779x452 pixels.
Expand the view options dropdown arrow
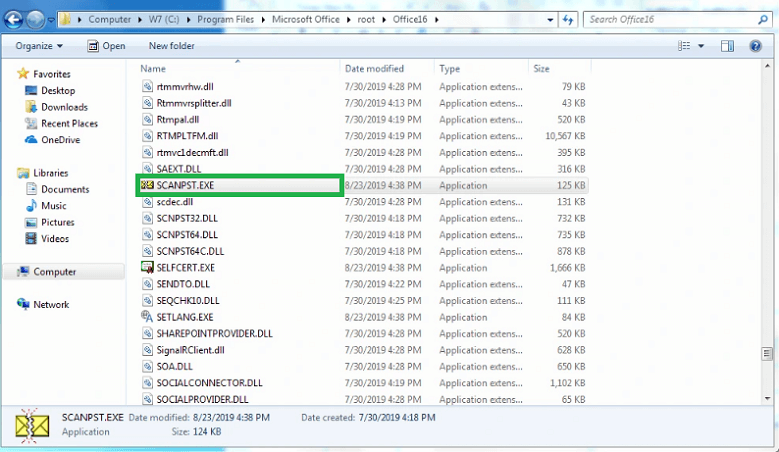701,46
